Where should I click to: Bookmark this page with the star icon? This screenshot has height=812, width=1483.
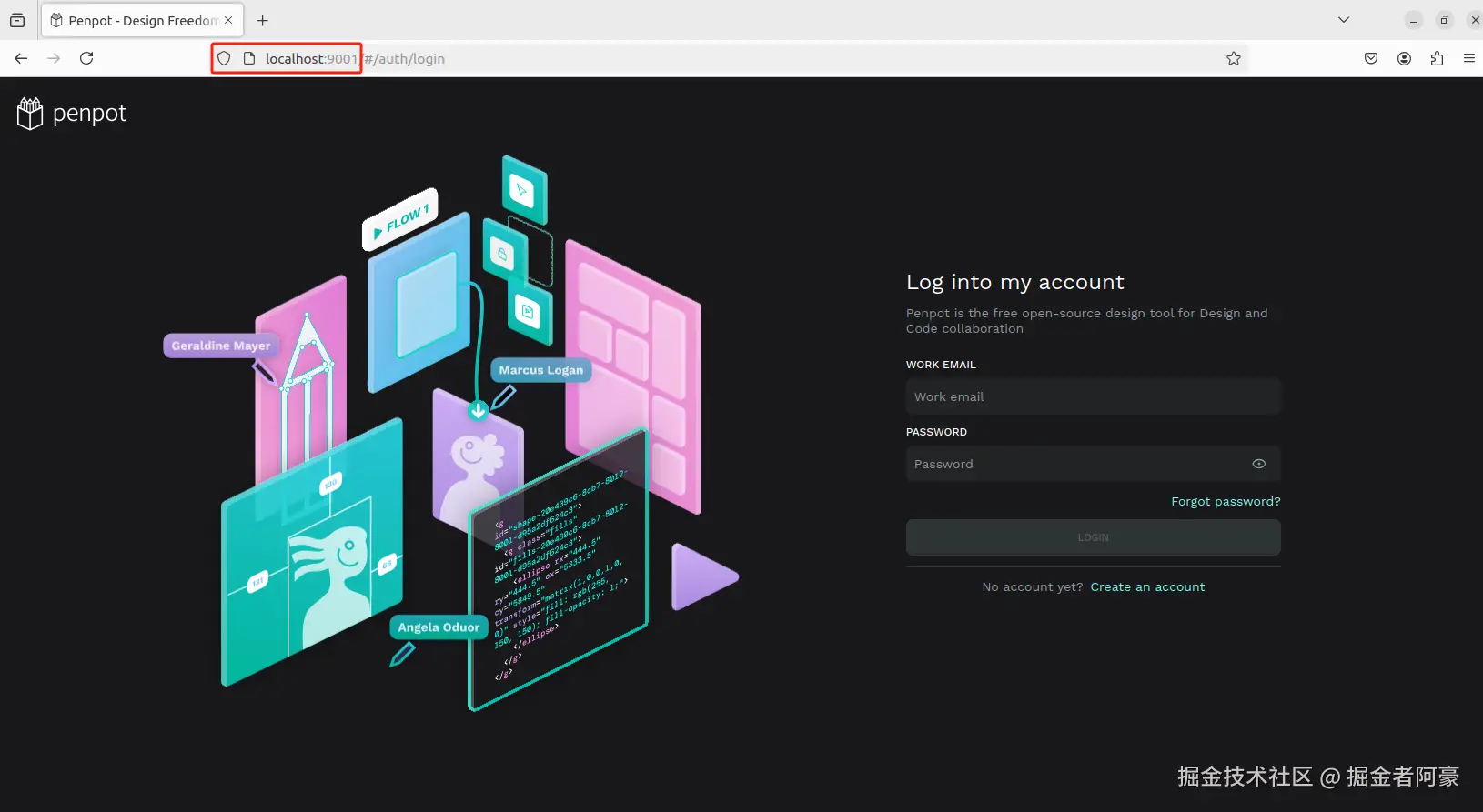[1234, 58]
